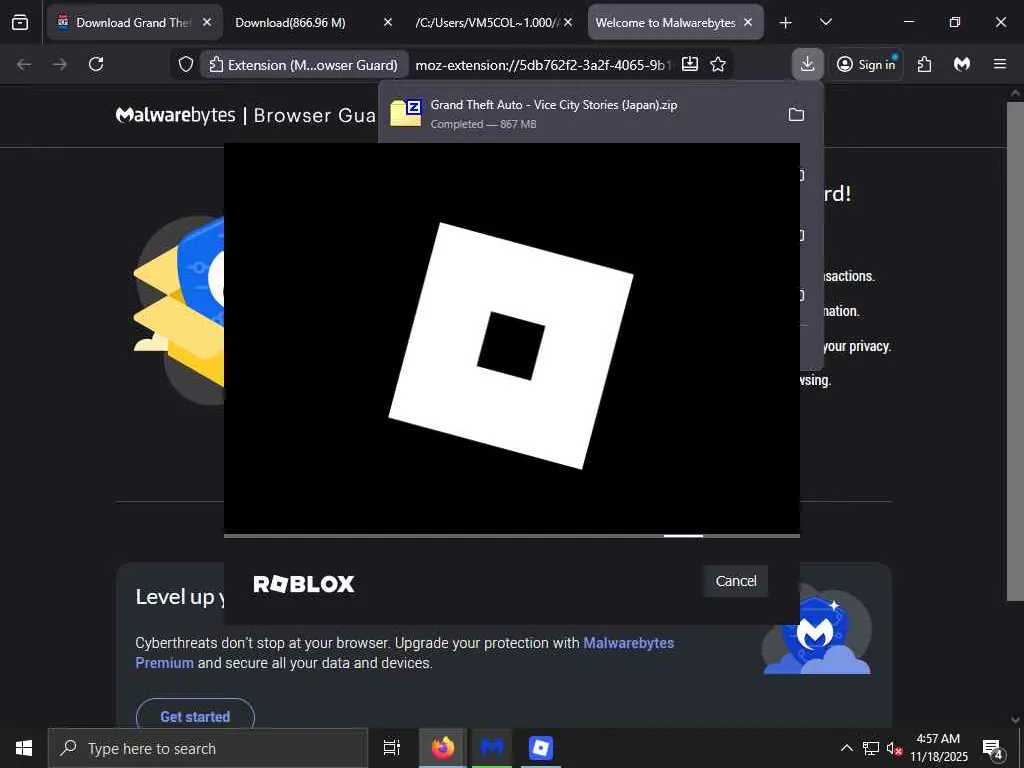Switch to the Download Grand Theft tab
Screen dimensions: 1024x768
[x=135, y=22]
